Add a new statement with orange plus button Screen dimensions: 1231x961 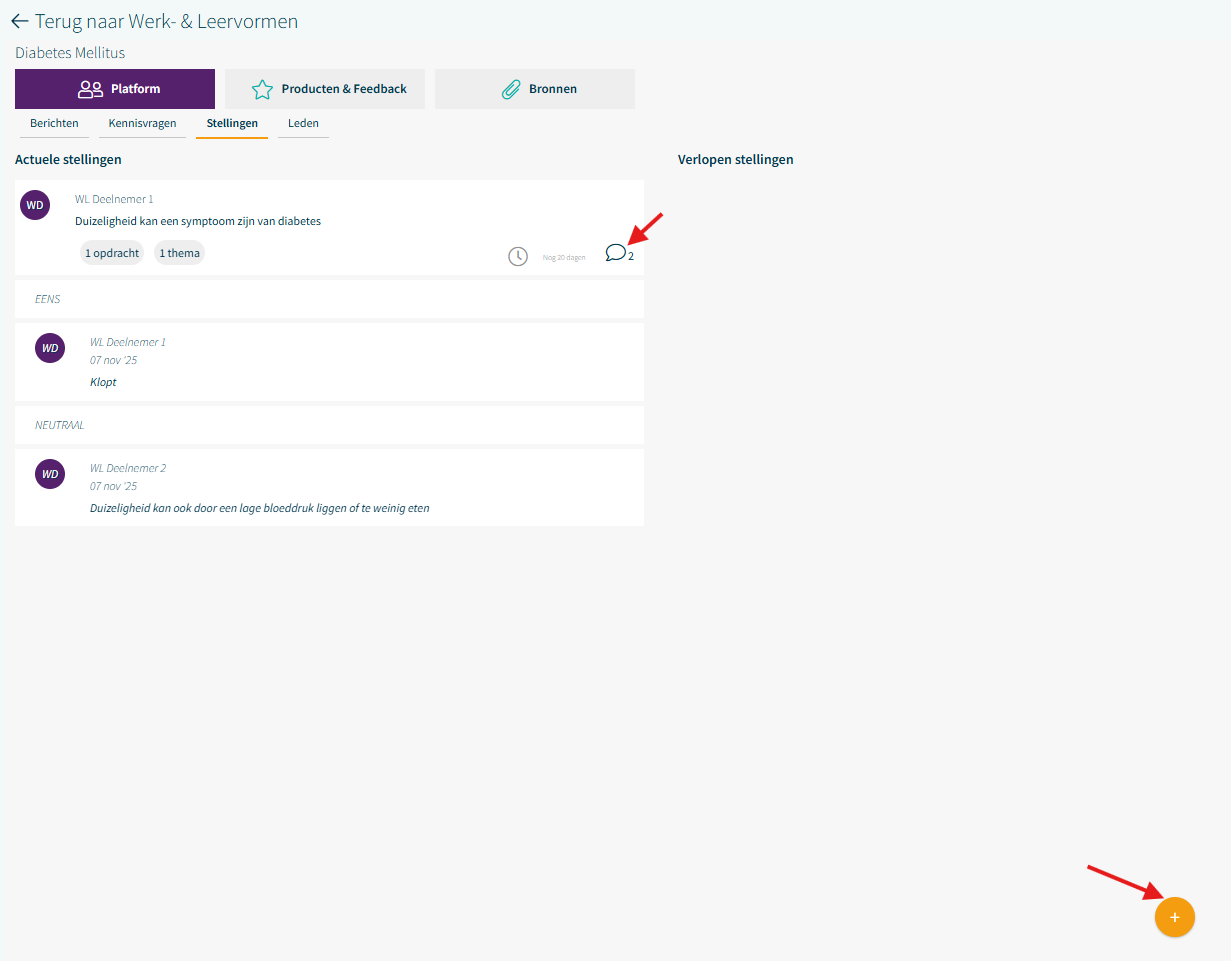1174,917
